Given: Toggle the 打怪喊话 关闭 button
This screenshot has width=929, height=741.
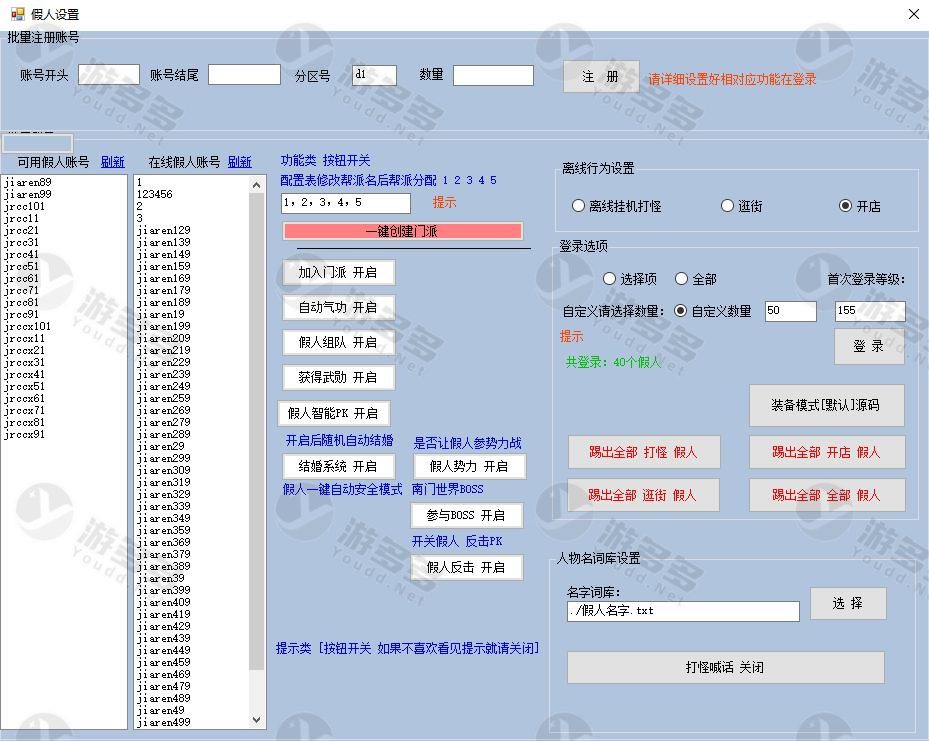Looking at the screenshot, I should point(726,668).
